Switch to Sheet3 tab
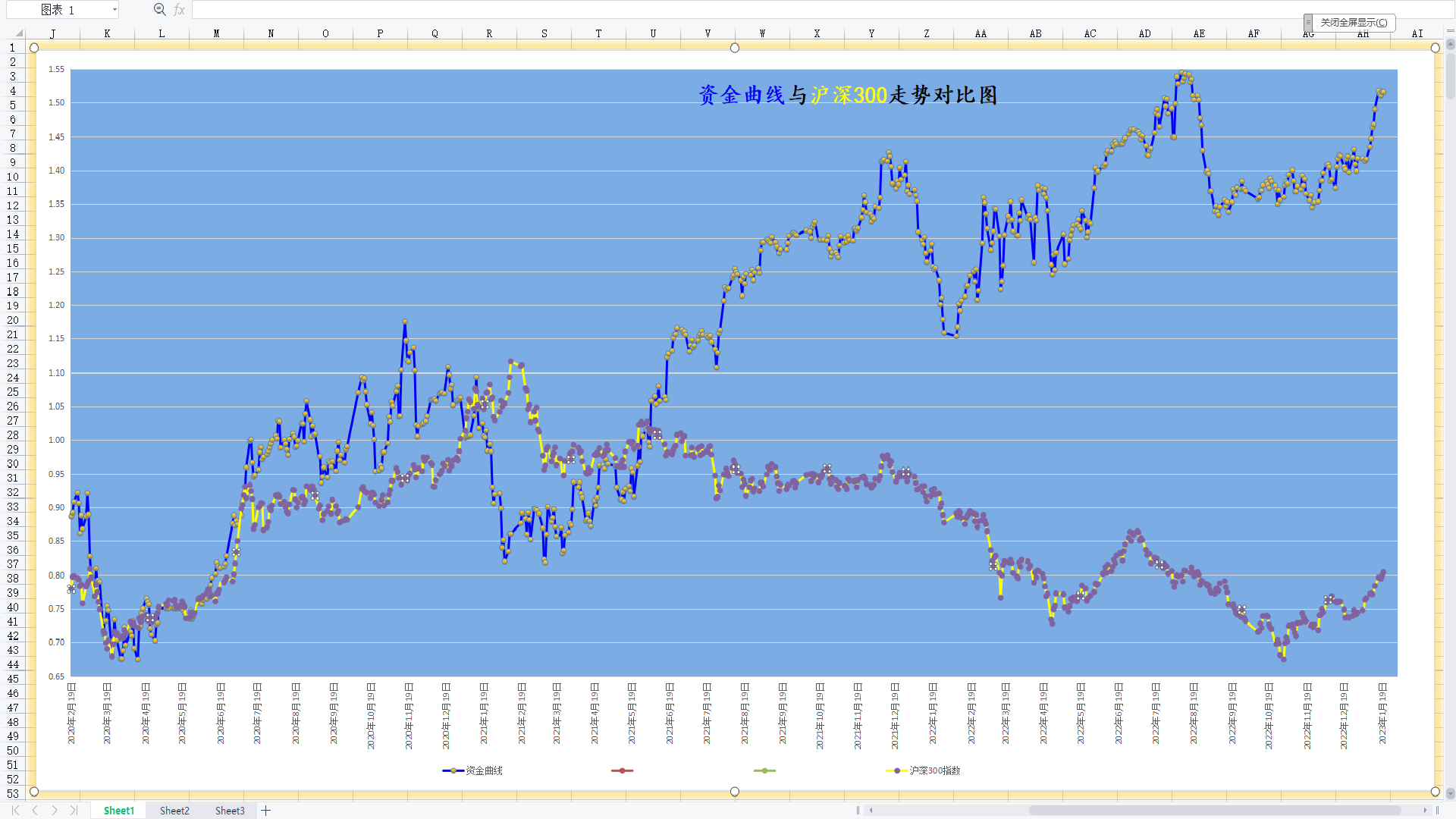The width and height of the screenshot is (1456, 819). click(230, 811)
